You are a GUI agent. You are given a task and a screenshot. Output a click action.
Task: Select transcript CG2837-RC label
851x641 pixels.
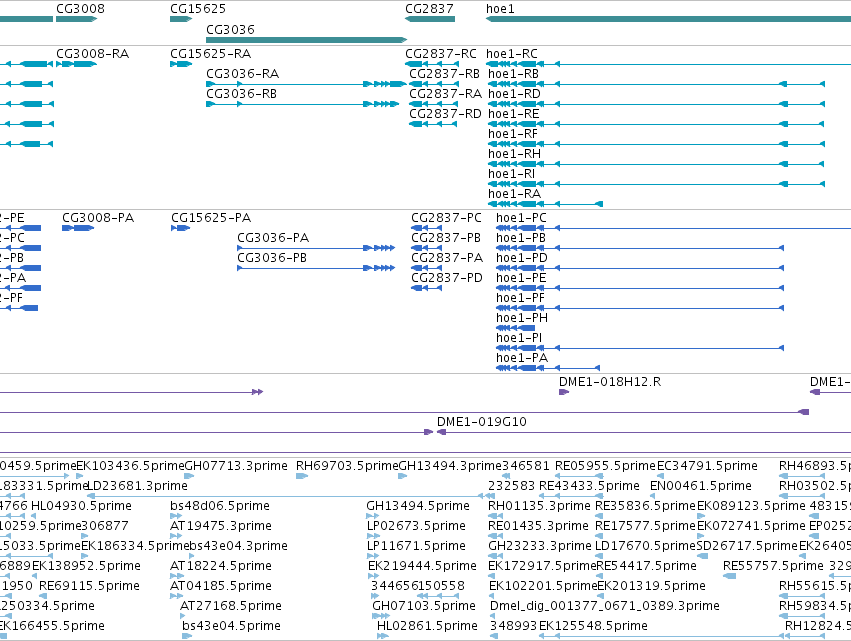[x=441, y=54]
